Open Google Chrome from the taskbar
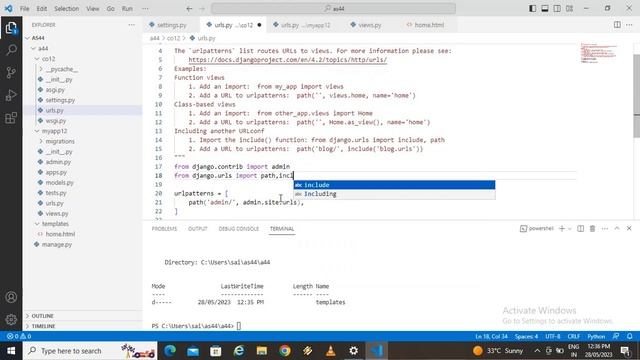The image size is (640, 360). click(x=285, y=351)
